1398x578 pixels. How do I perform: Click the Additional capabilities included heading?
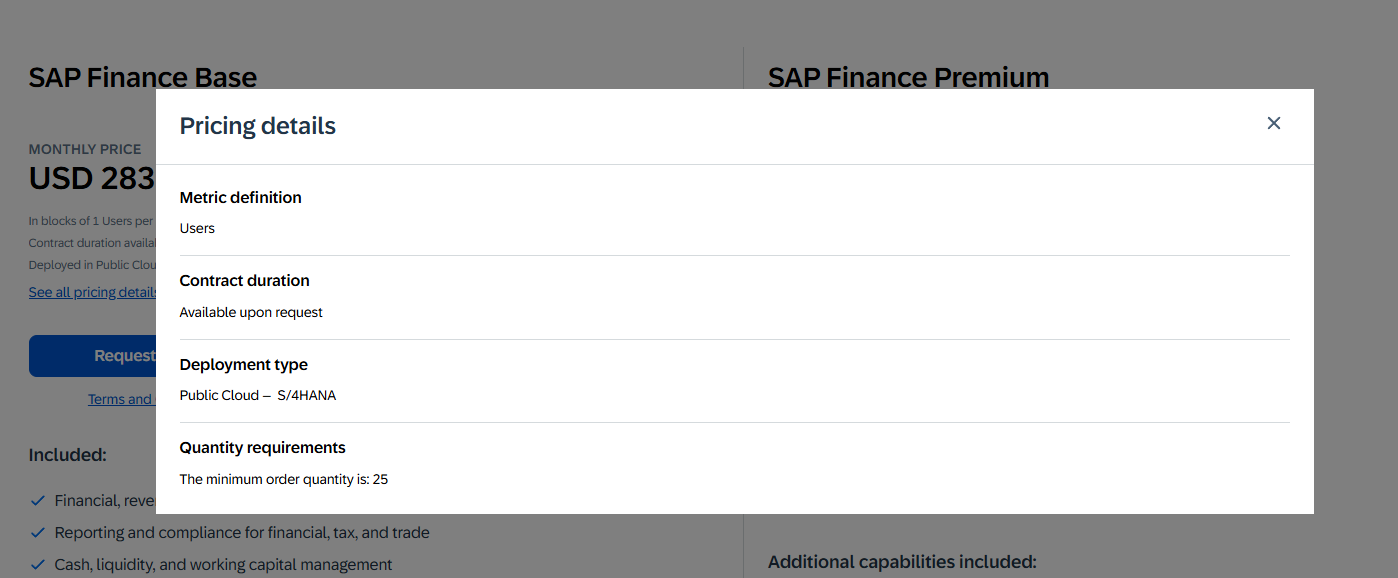click(902, 562)
